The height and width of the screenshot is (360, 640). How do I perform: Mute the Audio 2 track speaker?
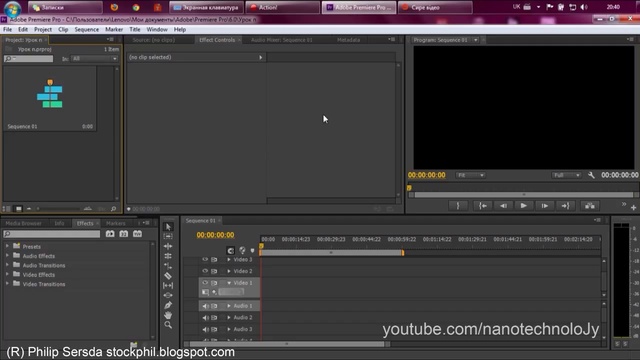coord(205,318)
